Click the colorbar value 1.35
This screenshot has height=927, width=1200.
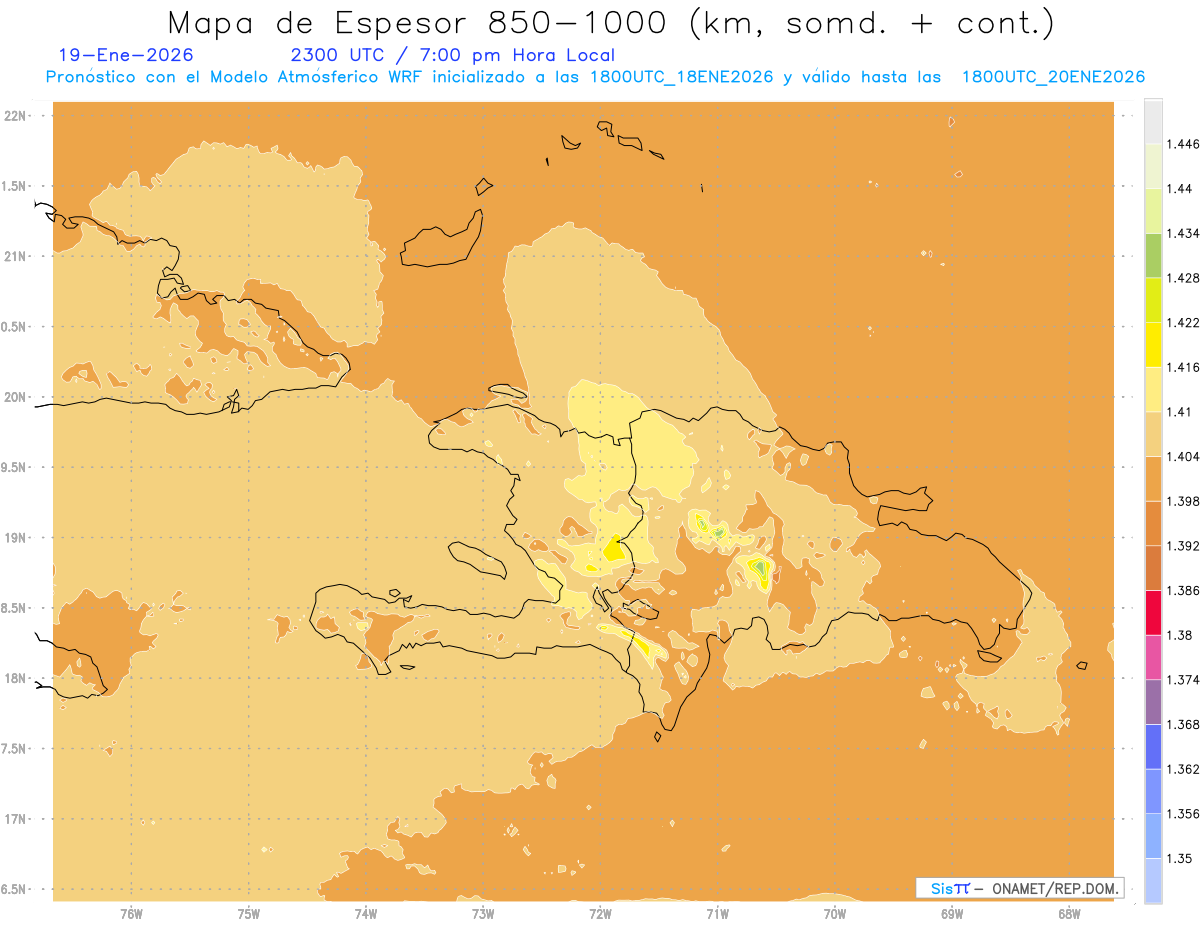tap(1182, 858)
